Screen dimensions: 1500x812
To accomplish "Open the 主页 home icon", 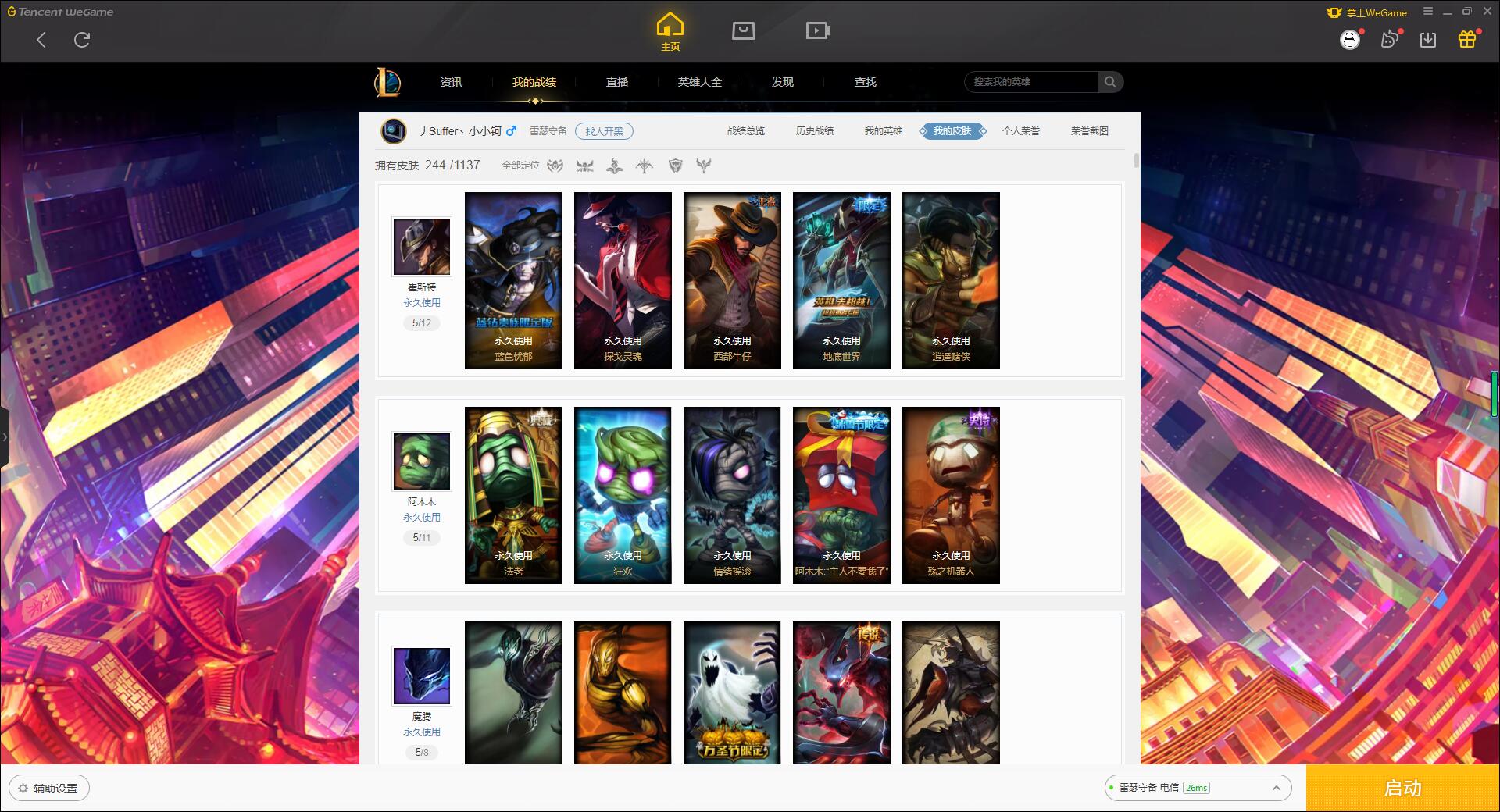I will 670,32.
